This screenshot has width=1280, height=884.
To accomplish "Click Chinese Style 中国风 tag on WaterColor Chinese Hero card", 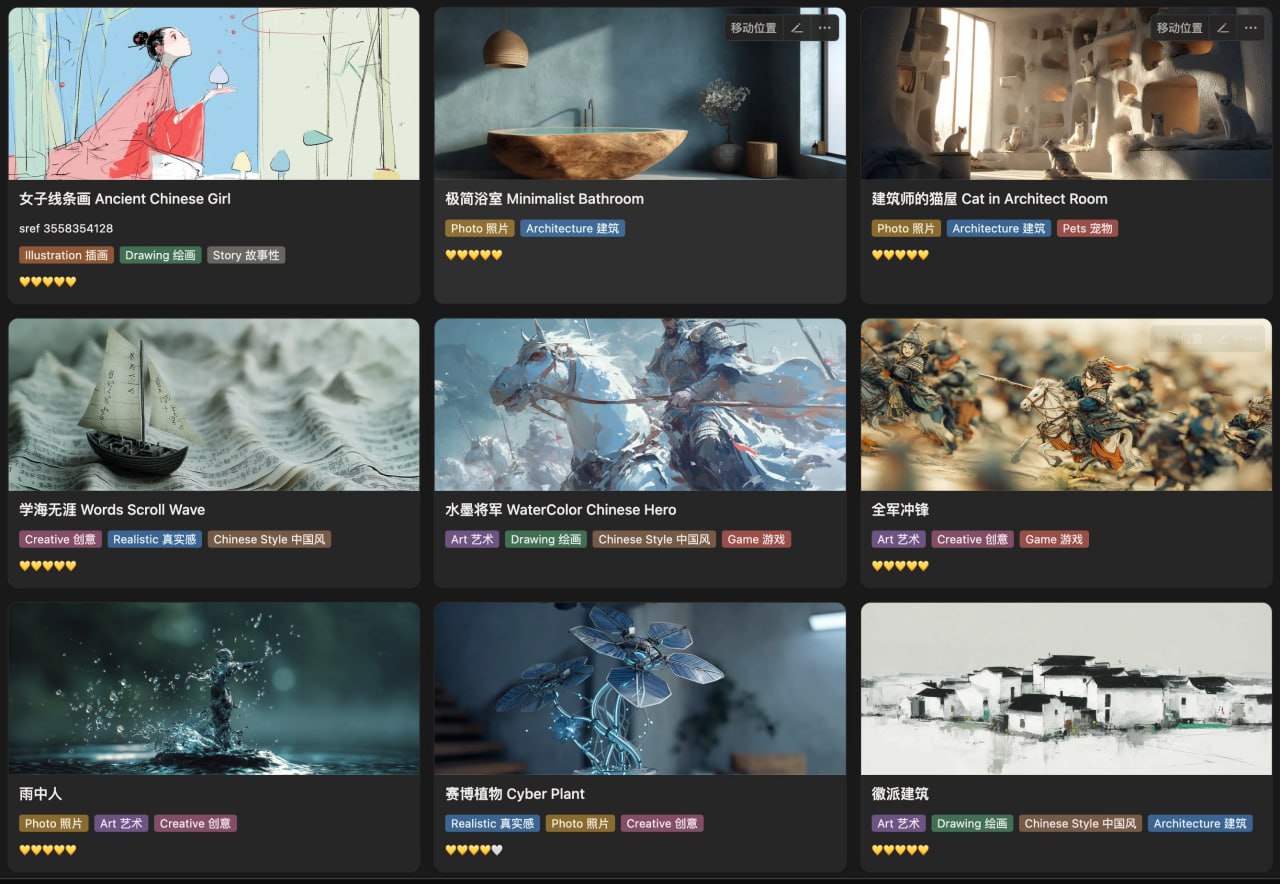I will 654,540.
